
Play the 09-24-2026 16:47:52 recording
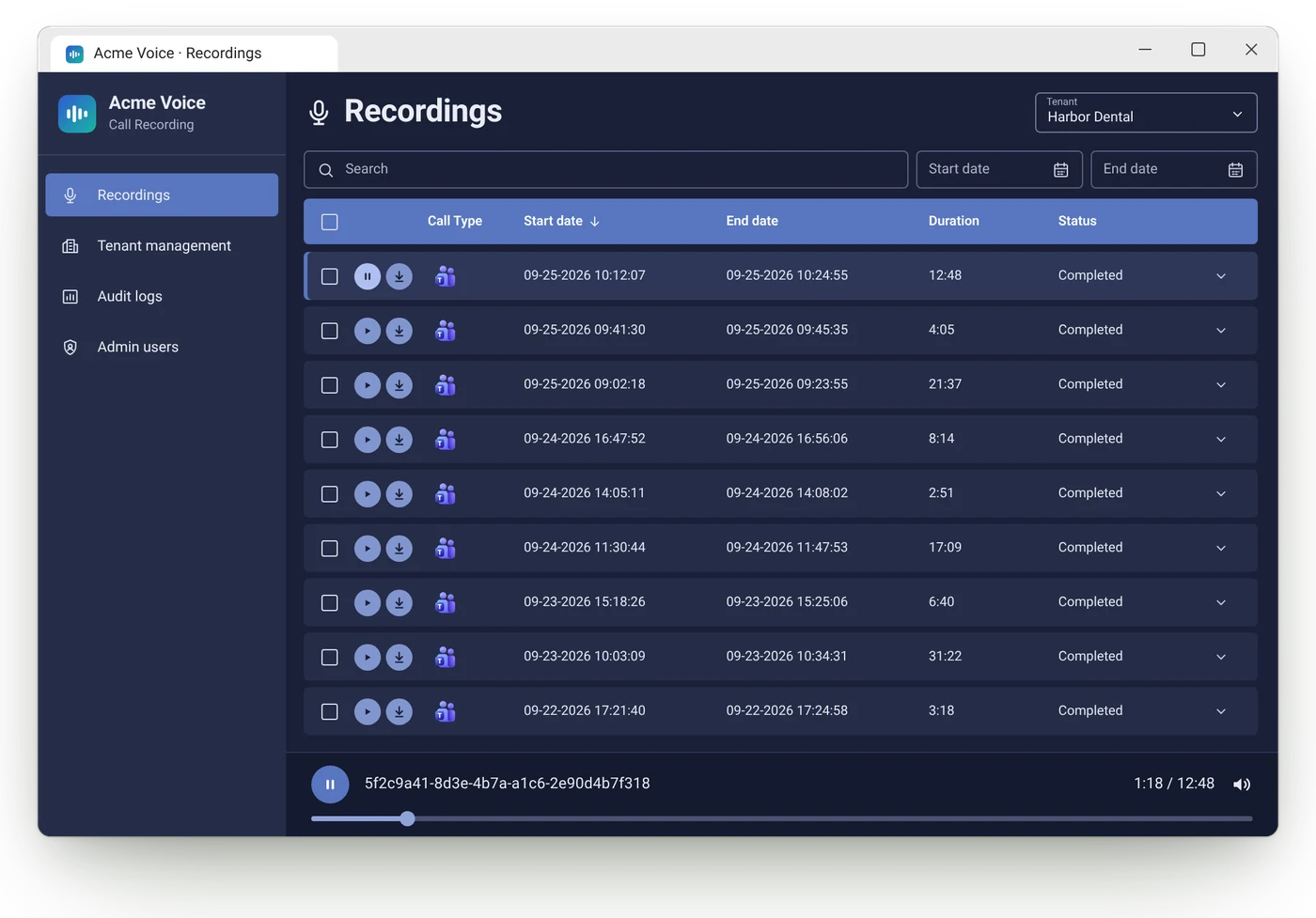pos(368,440)
